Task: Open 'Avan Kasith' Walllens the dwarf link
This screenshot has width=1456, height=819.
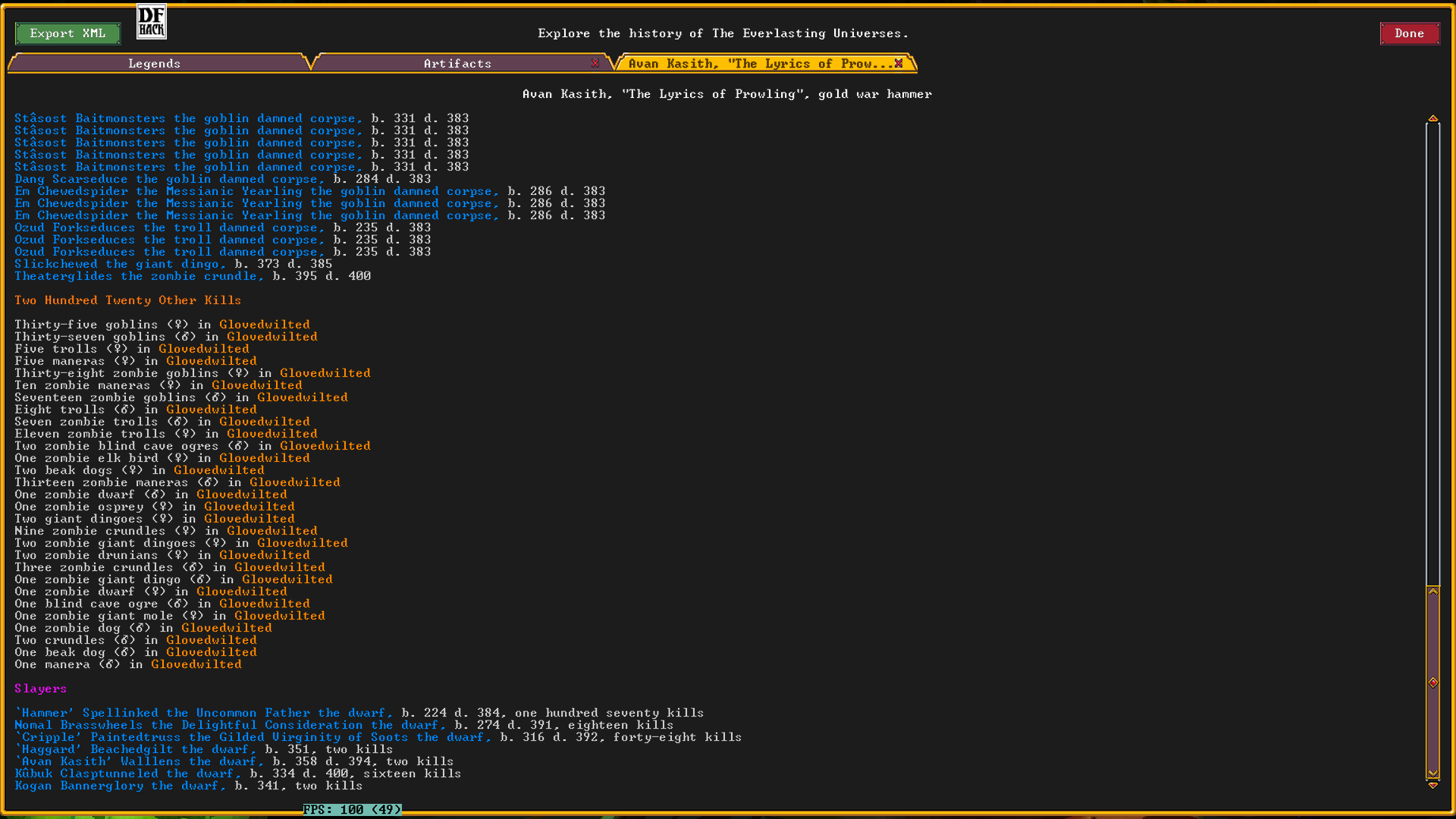Action: [139, 762]
